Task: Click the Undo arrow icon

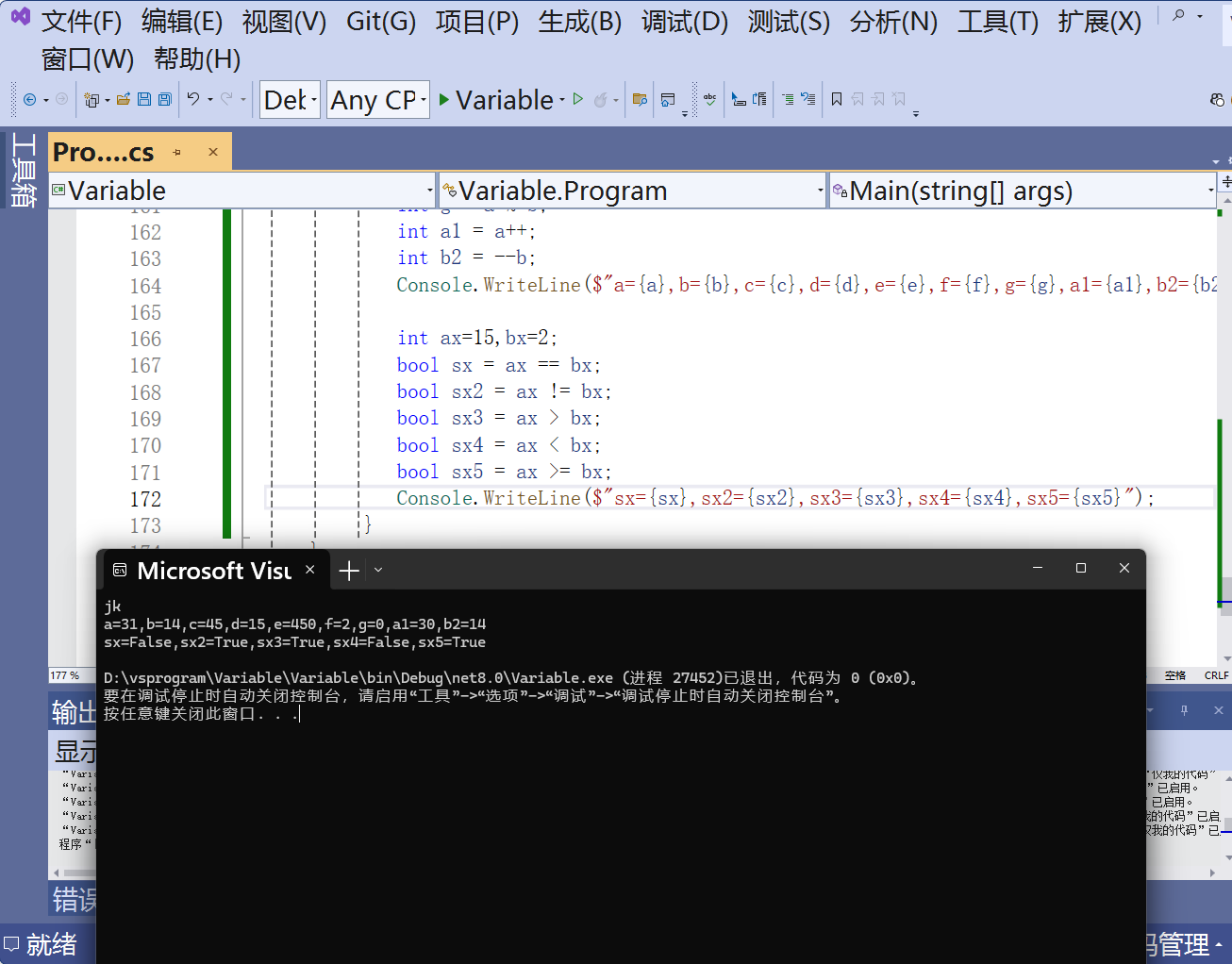Action: 193,99
